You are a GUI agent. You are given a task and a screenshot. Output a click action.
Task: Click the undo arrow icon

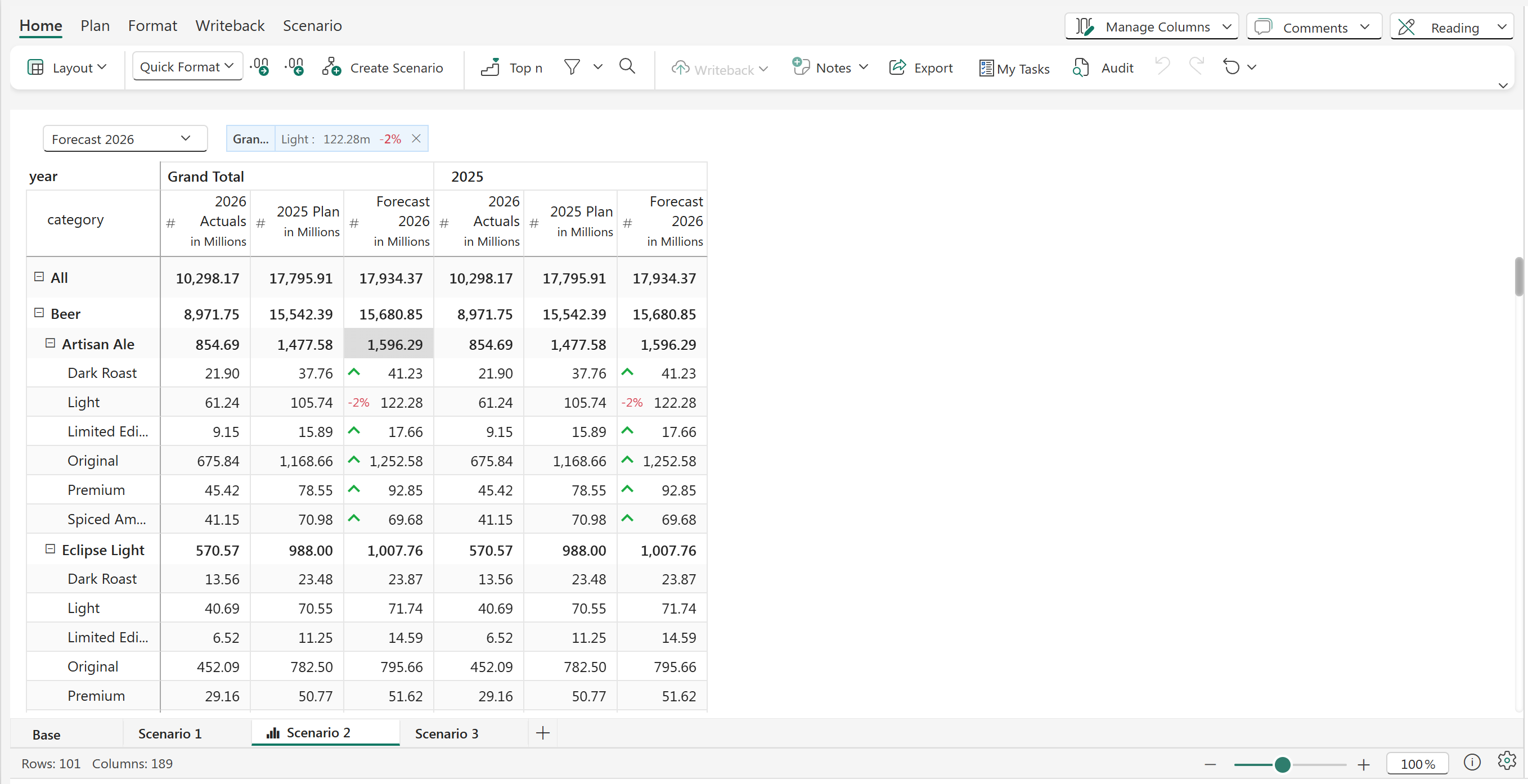(1162, 66)
